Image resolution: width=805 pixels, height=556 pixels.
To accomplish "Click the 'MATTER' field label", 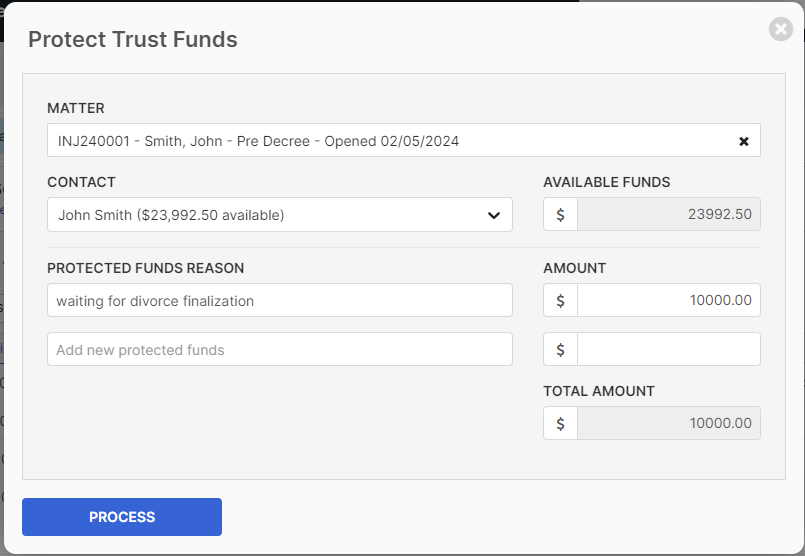I will tap(75, 108).
